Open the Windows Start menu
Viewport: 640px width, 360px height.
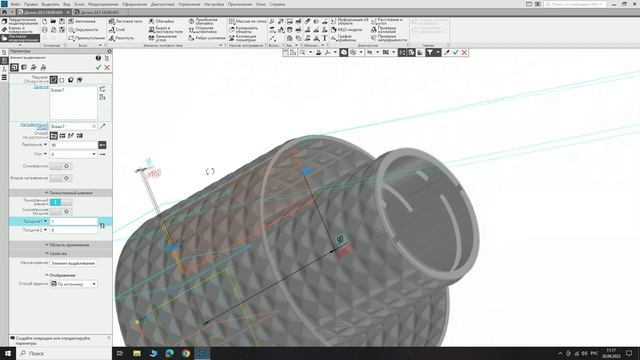[x=7, y=353]
